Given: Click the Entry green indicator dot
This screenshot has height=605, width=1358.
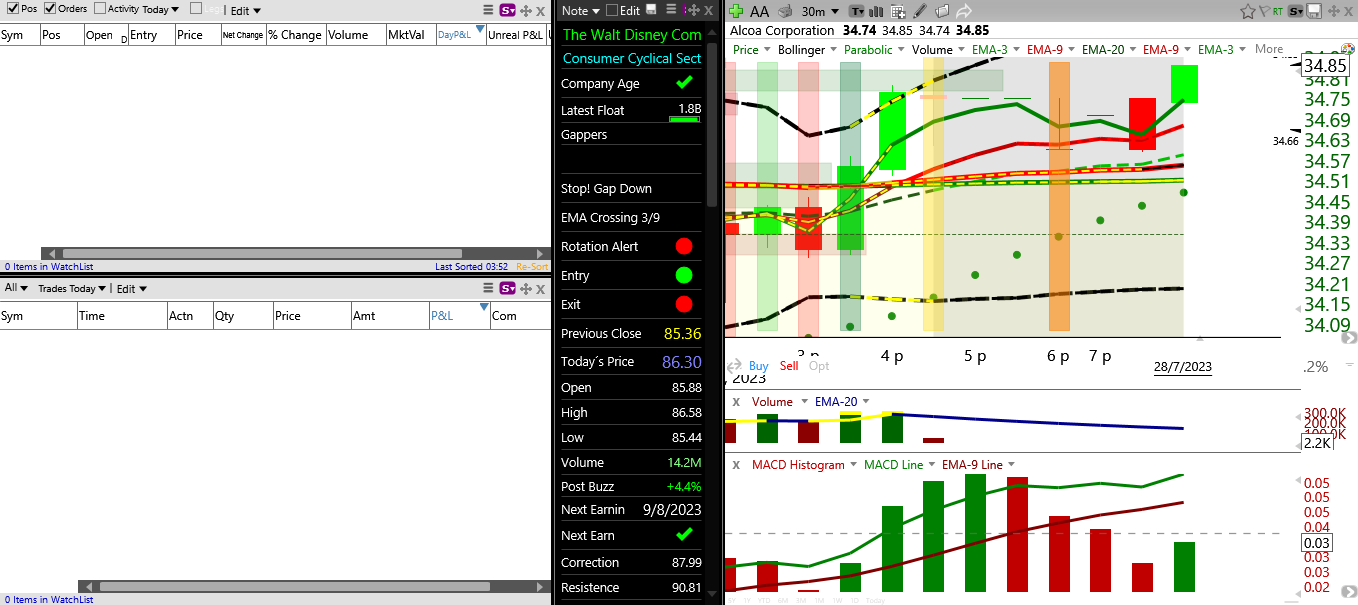Looking at the screenshot, I should pyautogui.click(x=684, y=275).
